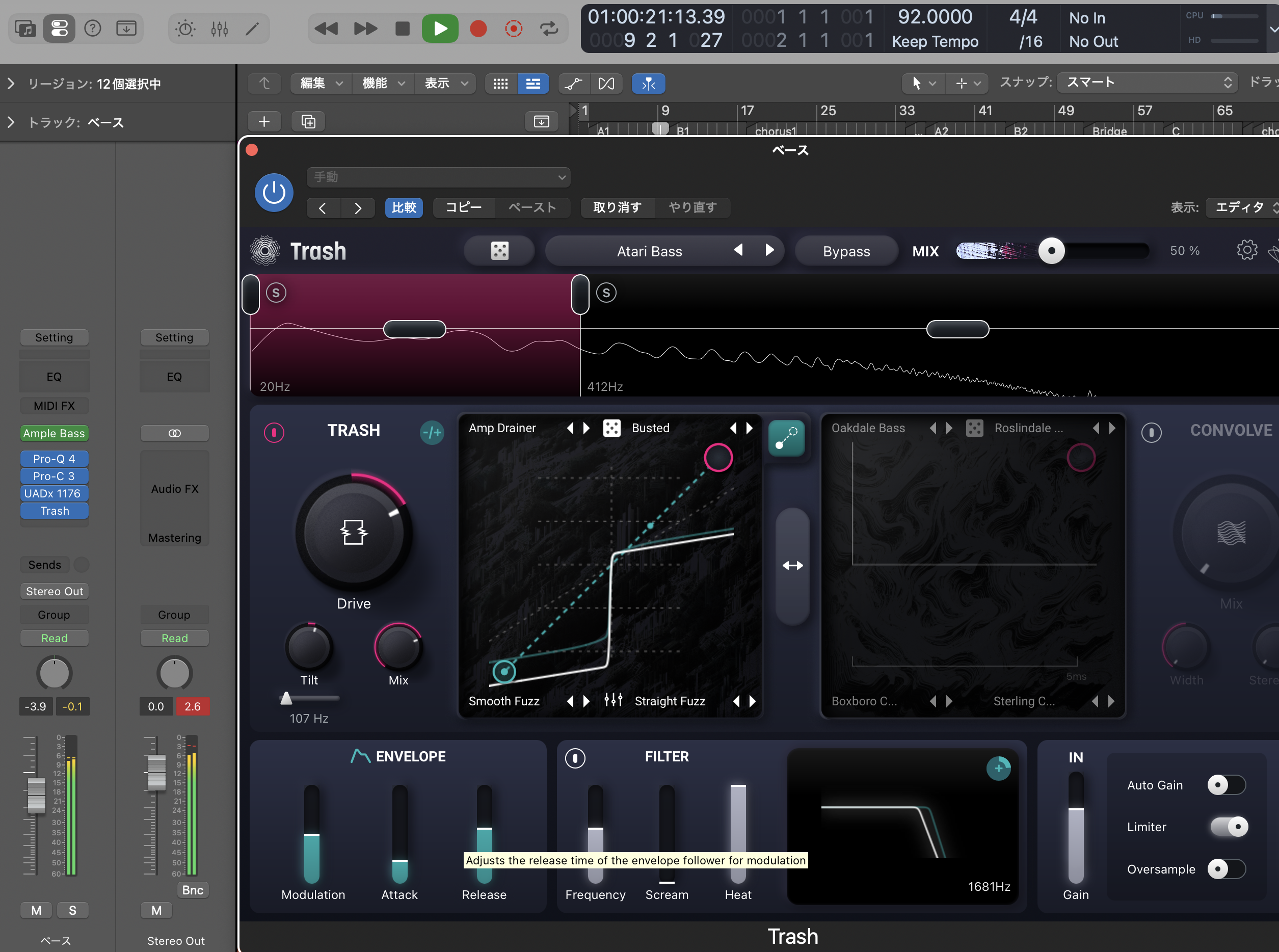The width and height of the screenshot is (1279, 952).
Task: Open the 編集 menu in tracks area
Action: tap(321, 84)
